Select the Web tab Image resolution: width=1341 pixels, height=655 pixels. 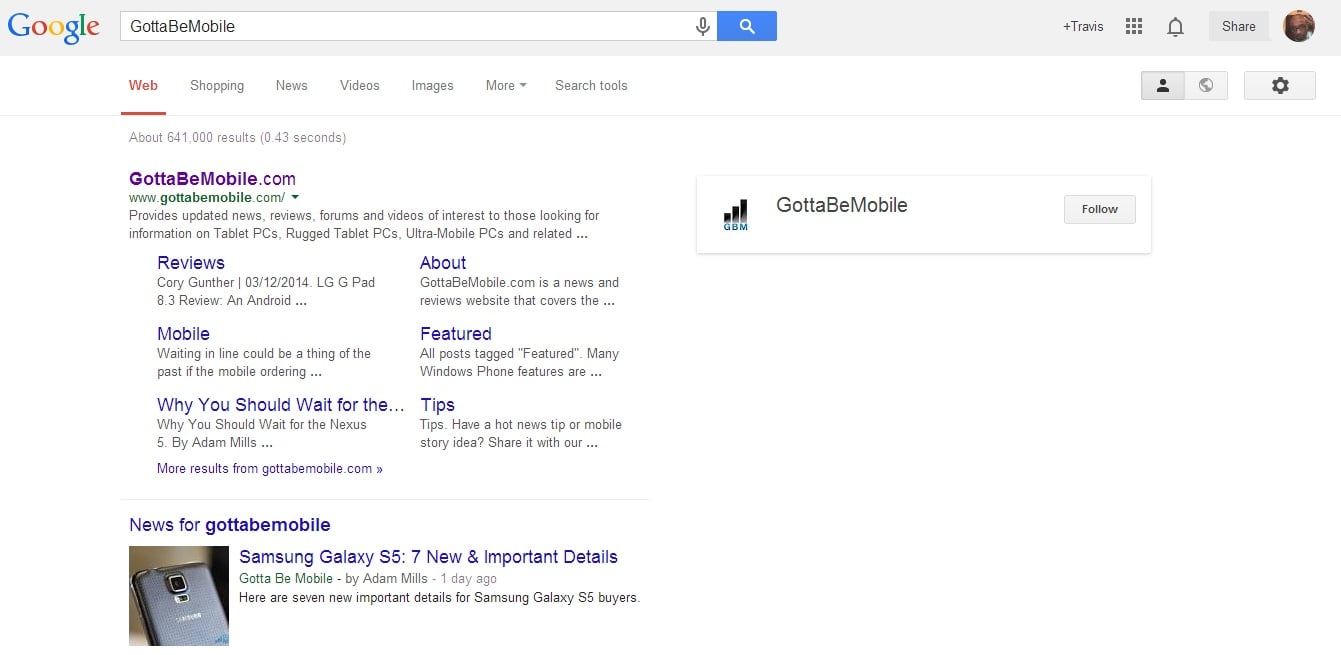pos(143,86)
